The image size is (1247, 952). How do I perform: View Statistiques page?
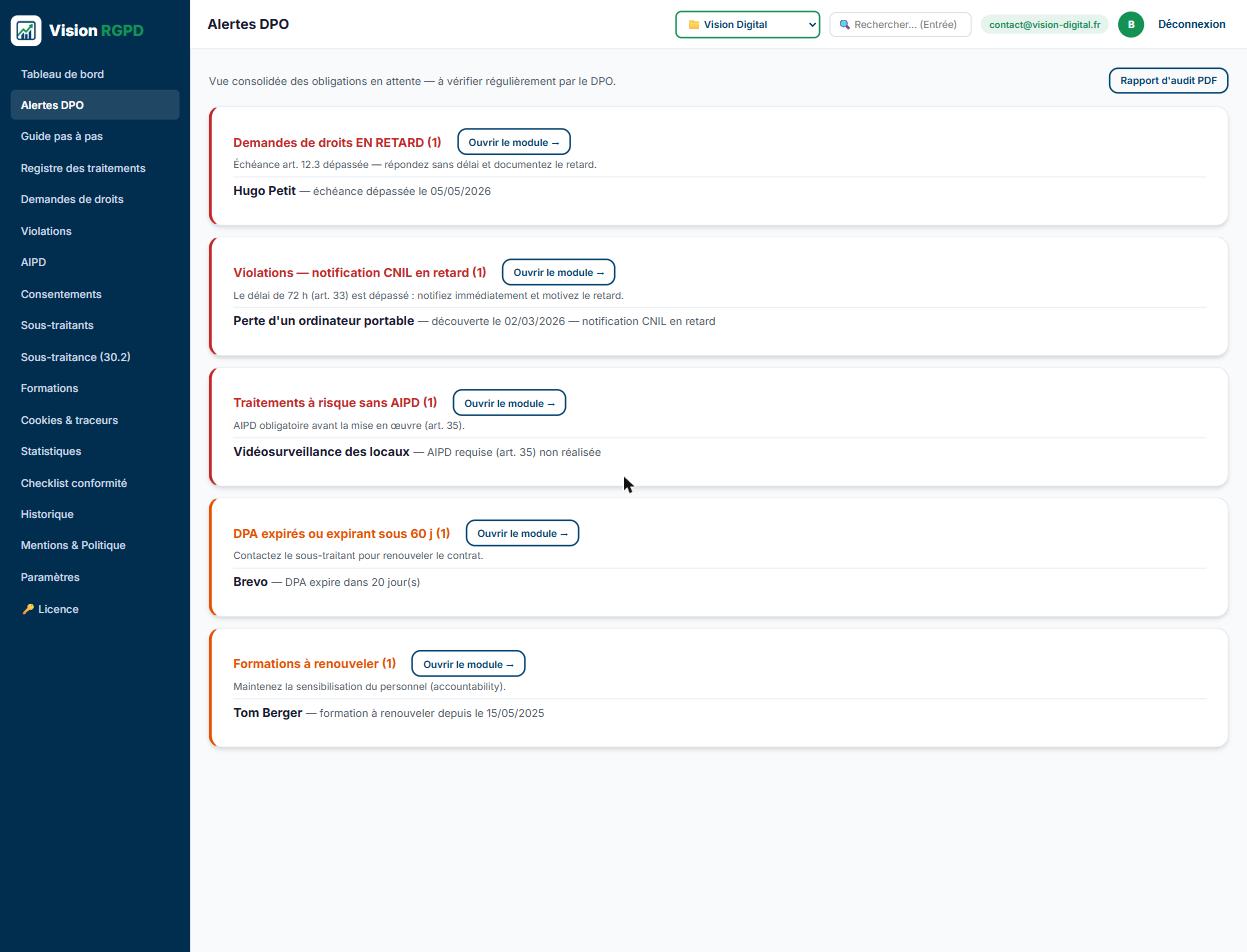(95, 451)
